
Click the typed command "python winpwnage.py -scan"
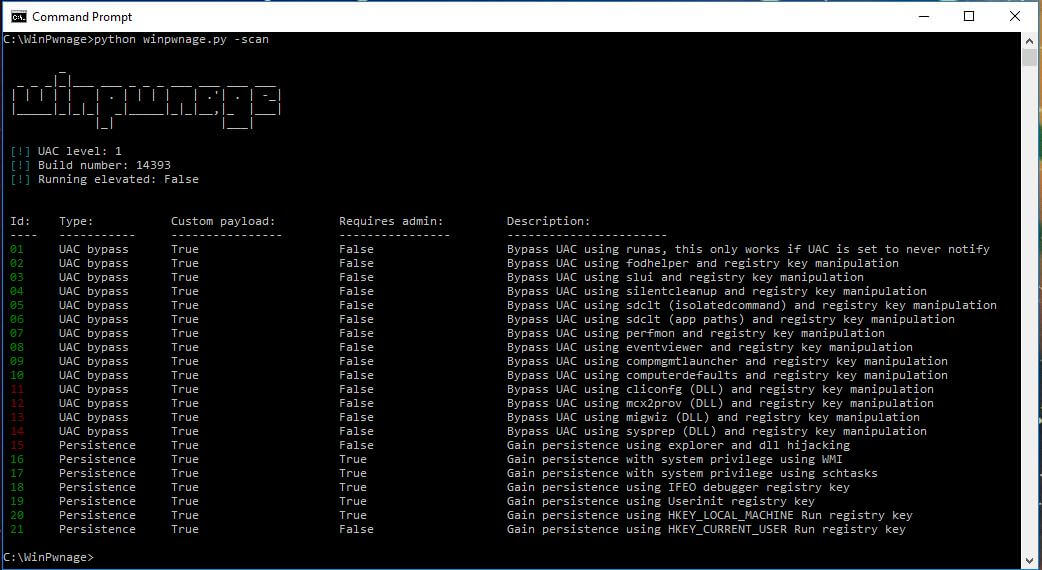181,40
